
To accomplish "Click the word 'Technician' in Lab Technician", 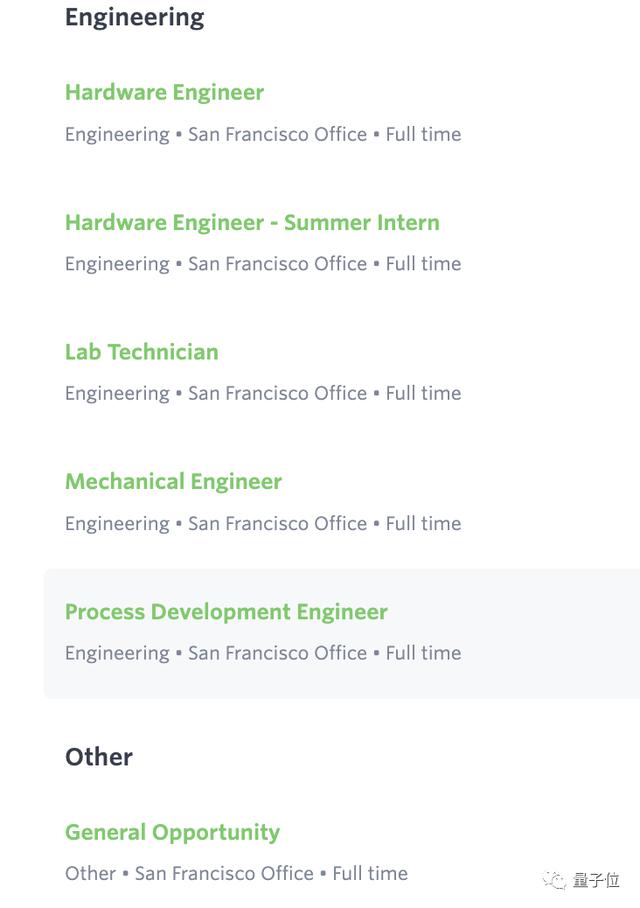I will [163, 352].
